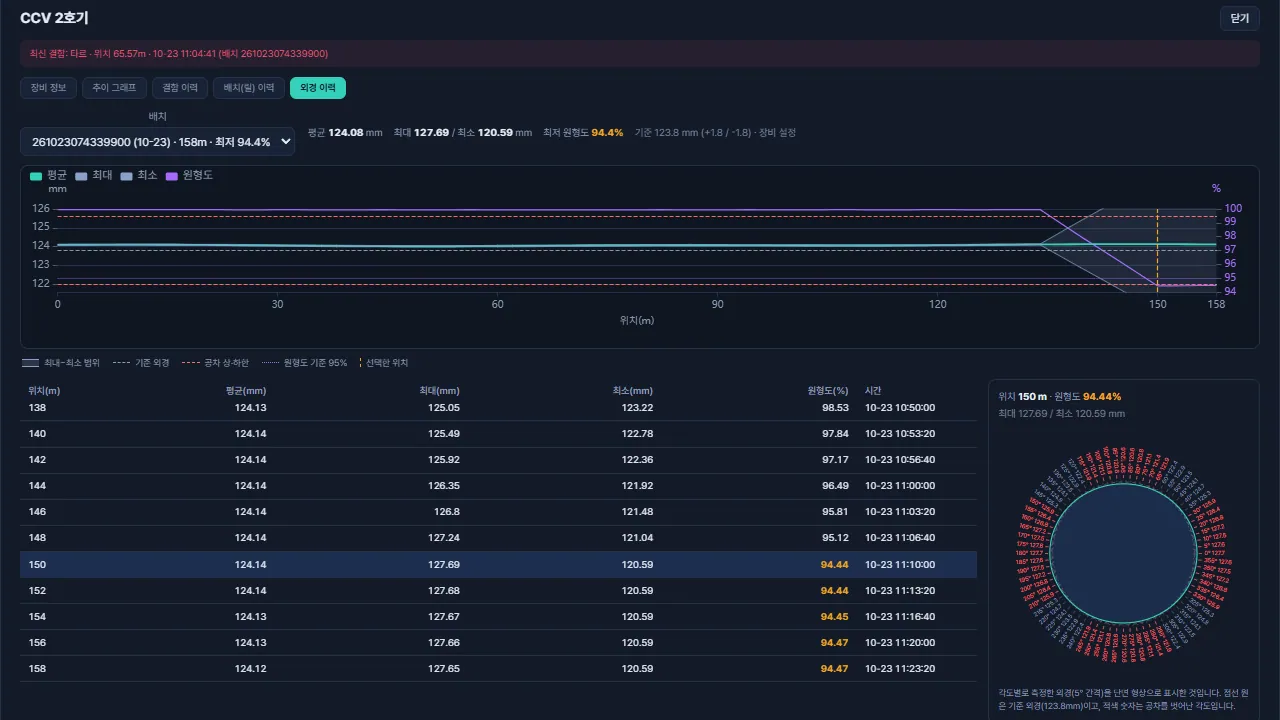Click the 최대~최소 범위 legend entry

coord(61,363)
